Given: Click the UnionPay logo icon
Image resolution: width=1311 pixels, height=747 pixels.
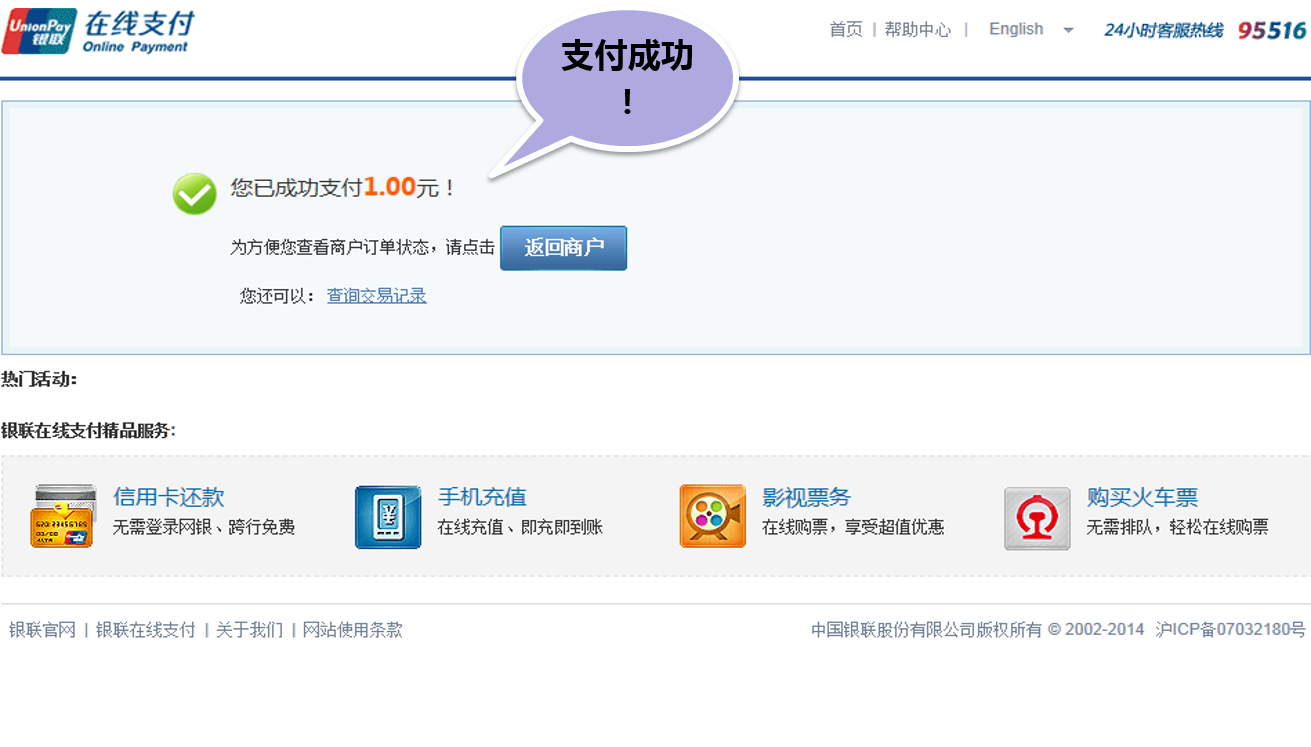Looking at the screenshot, I should point(40,31).
